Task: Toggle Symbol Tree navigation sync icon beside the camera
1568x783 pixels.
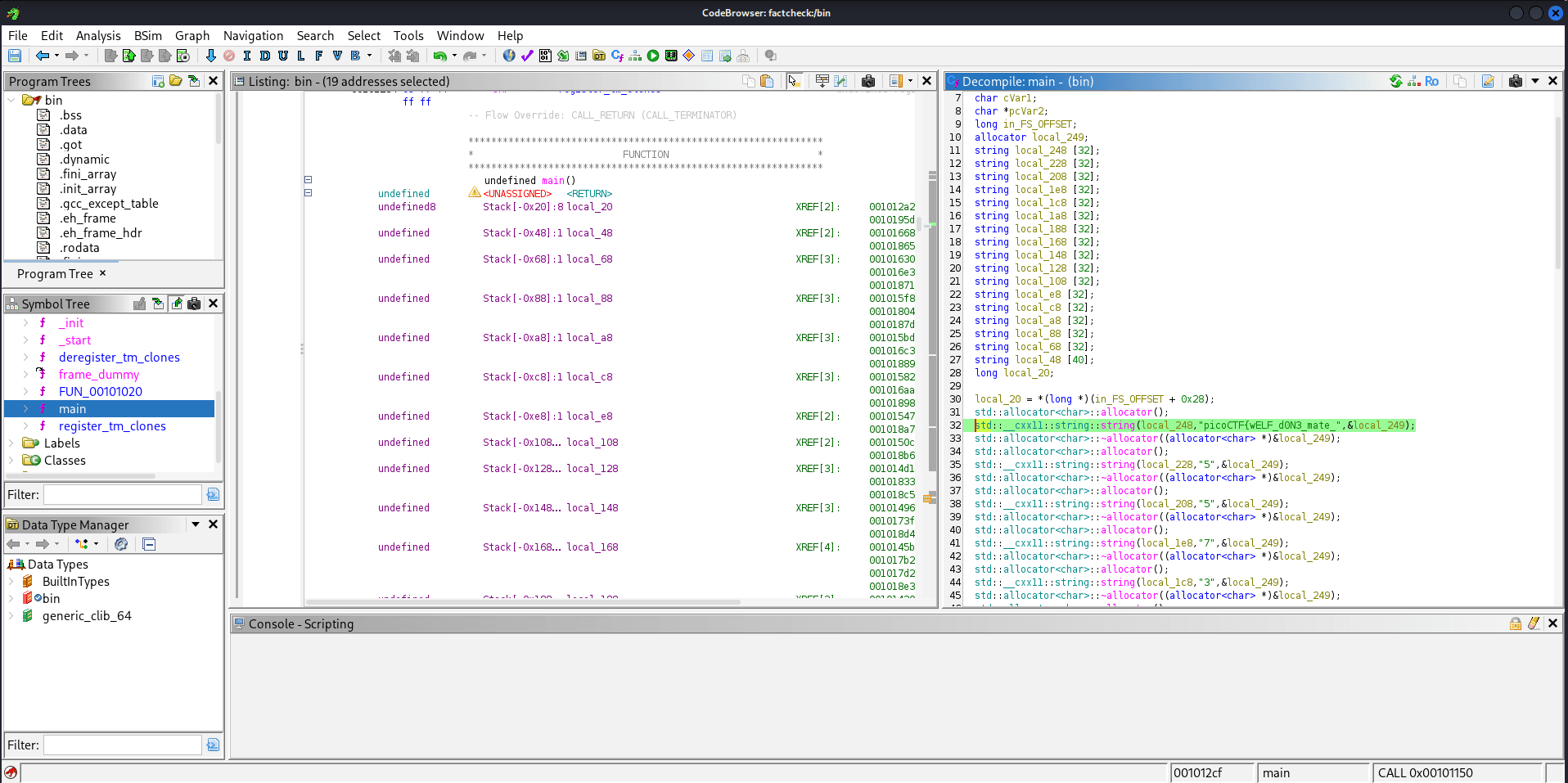Action: point(177,304)
